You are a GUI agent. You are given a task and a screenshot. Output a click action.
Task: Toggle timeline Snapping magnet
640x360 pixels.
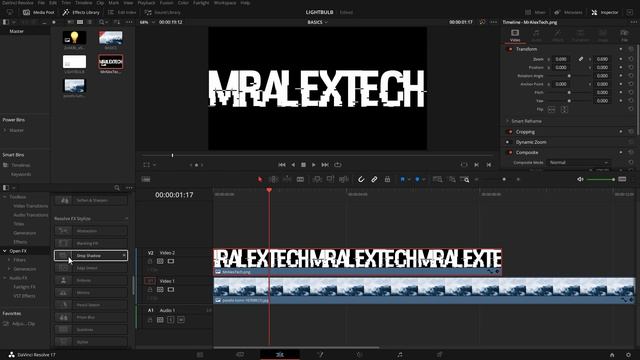pos(361,179)
